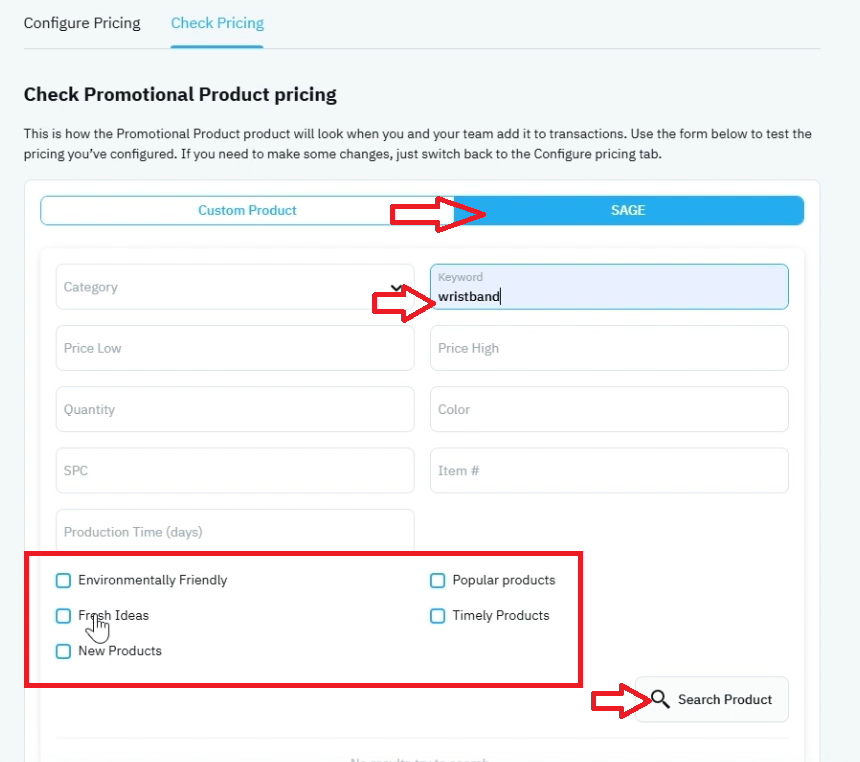Click the Production Time (days) field

[235, 530]
